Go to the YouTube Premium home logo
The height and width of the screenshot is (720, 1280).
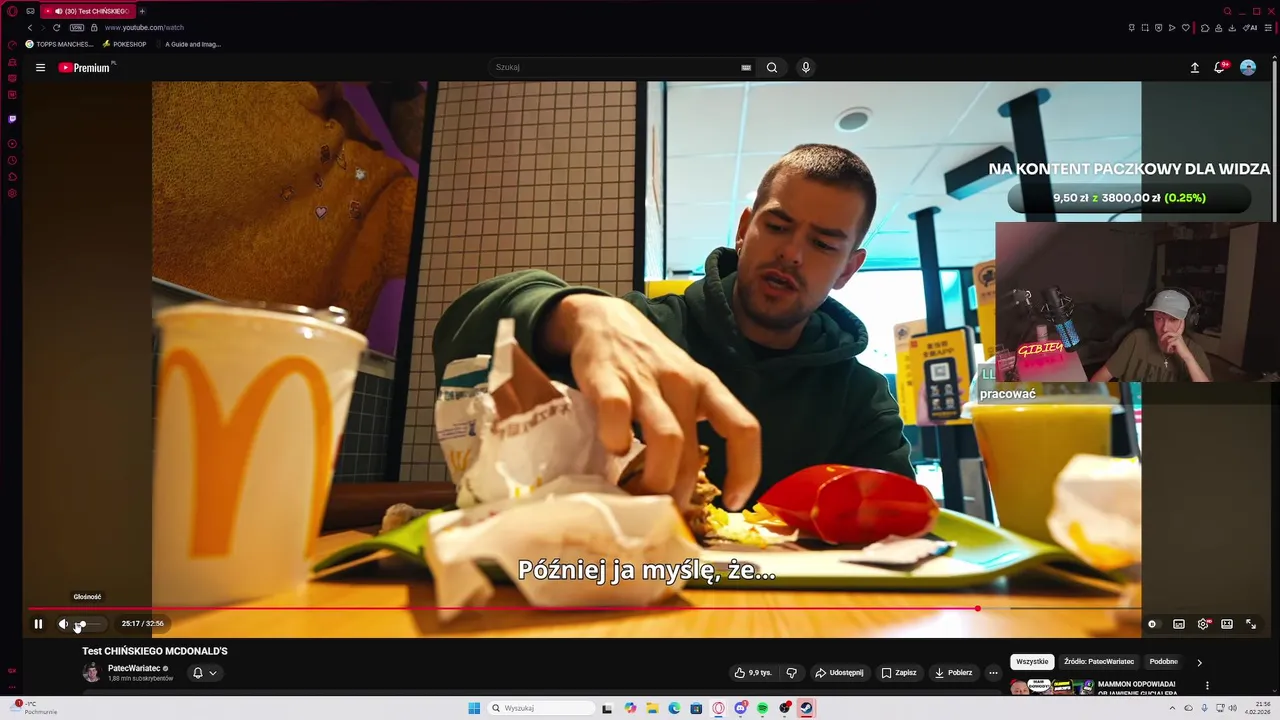(x=86, y=68)
